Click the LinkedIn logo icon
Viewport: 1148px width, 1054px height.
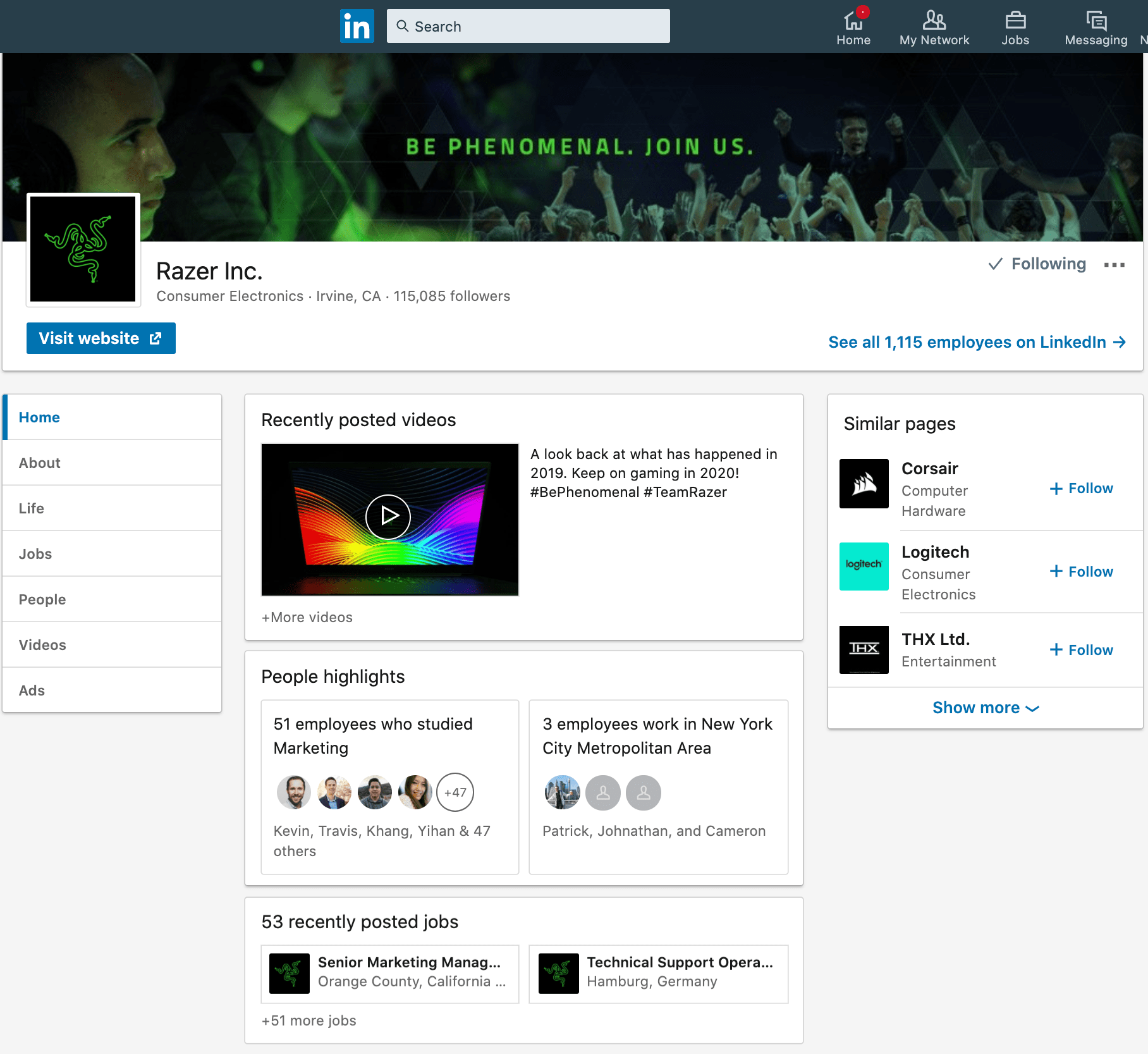357,25
